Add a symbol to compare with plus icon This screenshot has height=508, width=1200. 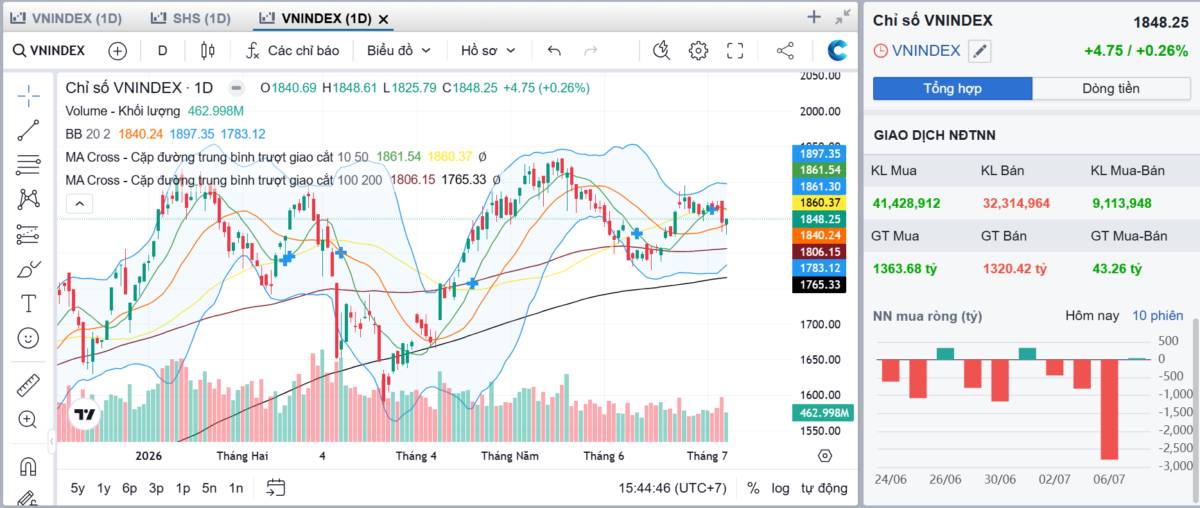[118, 50]
